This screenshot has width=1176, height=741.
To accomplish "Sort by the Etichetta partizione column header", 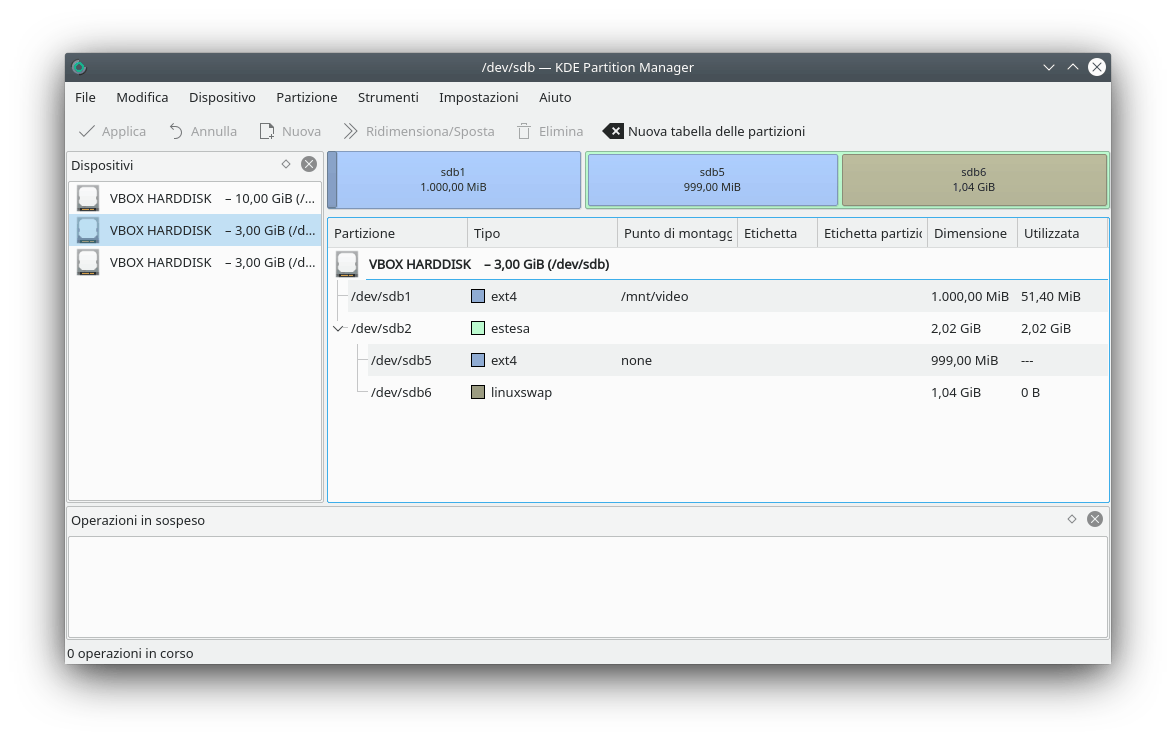I will click(872, 233).
